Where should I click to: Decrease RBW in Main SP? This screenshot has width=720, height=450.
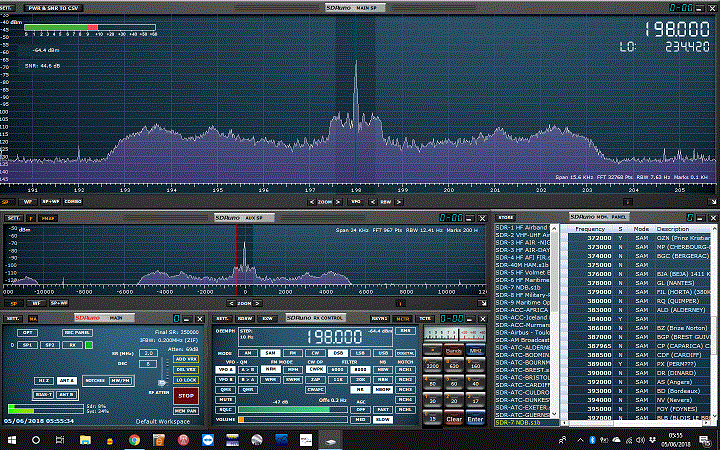click(372, 202)
